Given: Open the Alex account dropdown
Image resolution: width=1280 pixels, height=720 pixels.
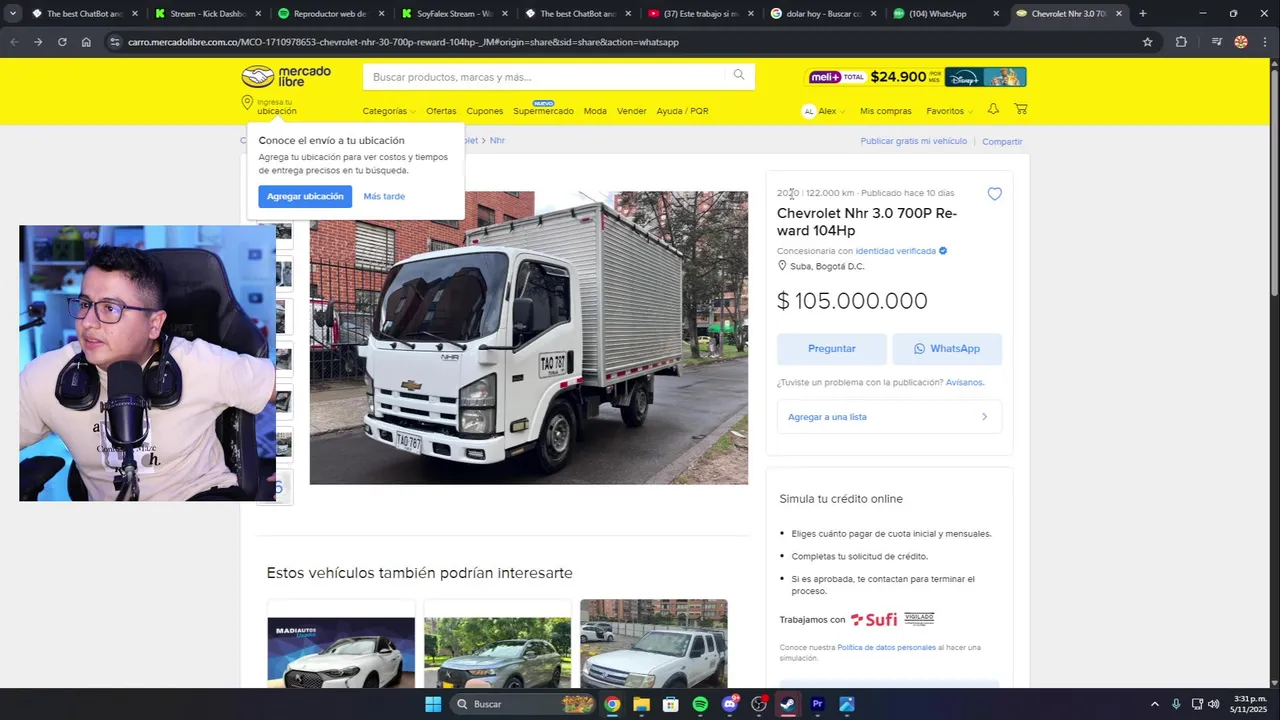Looking at the screenshot, I should 823,111.
